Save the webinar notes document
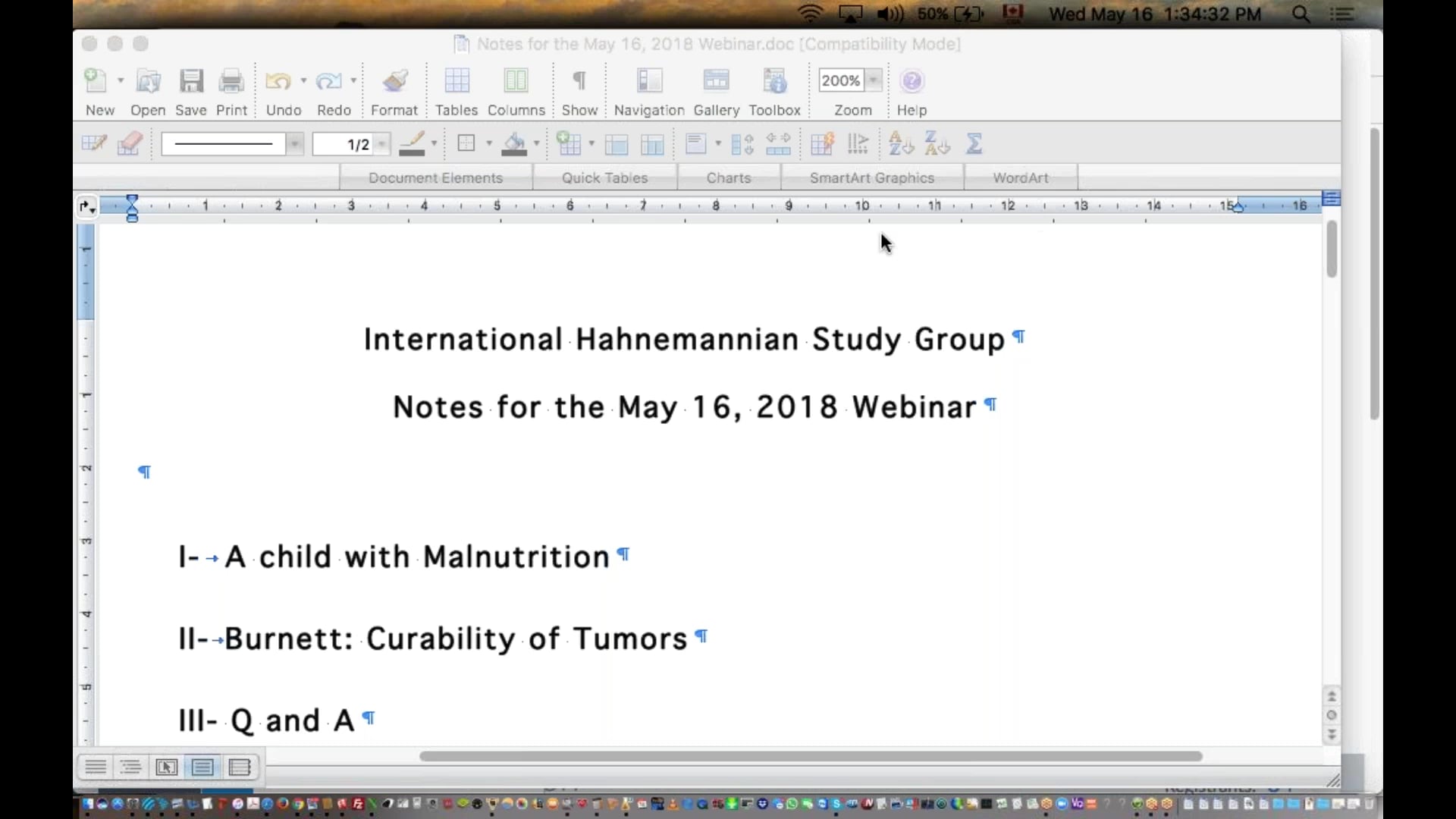This screenshot has height=819, width=1456. 190,89
